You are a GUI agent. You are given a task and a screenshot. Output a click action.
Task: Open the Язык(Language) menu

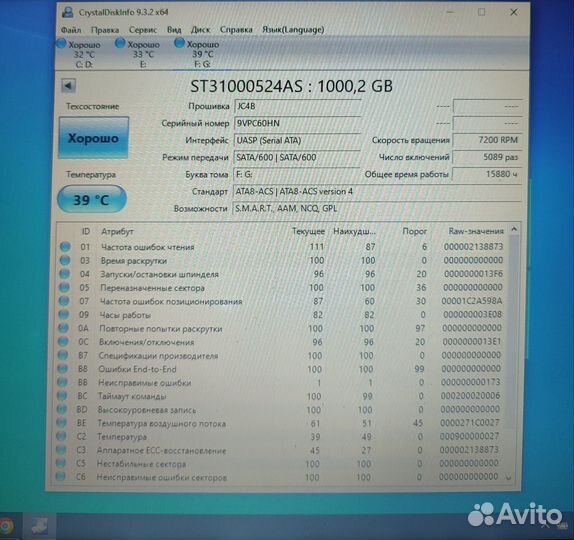[293, 30]
